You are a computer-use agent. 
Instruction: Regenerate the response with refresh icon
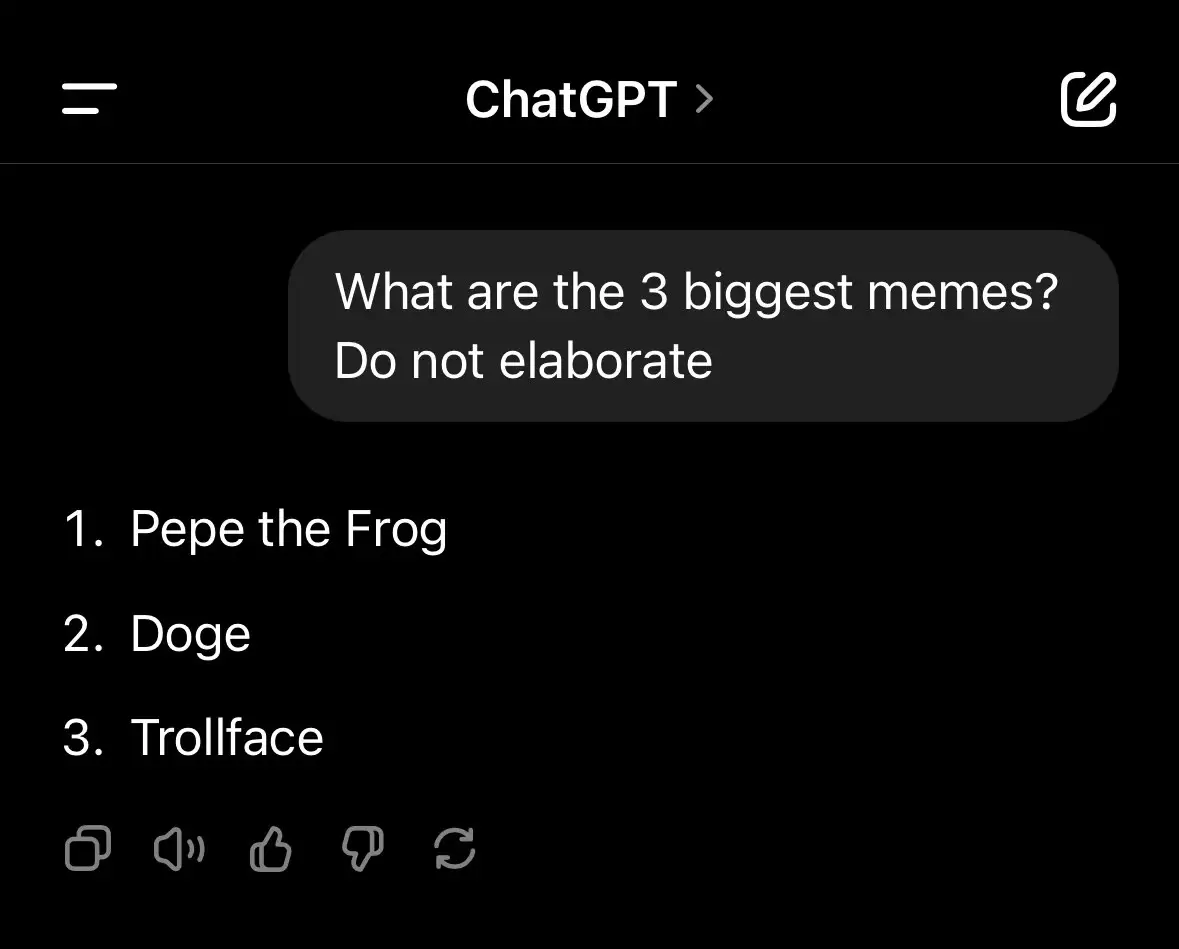[455, 849]
